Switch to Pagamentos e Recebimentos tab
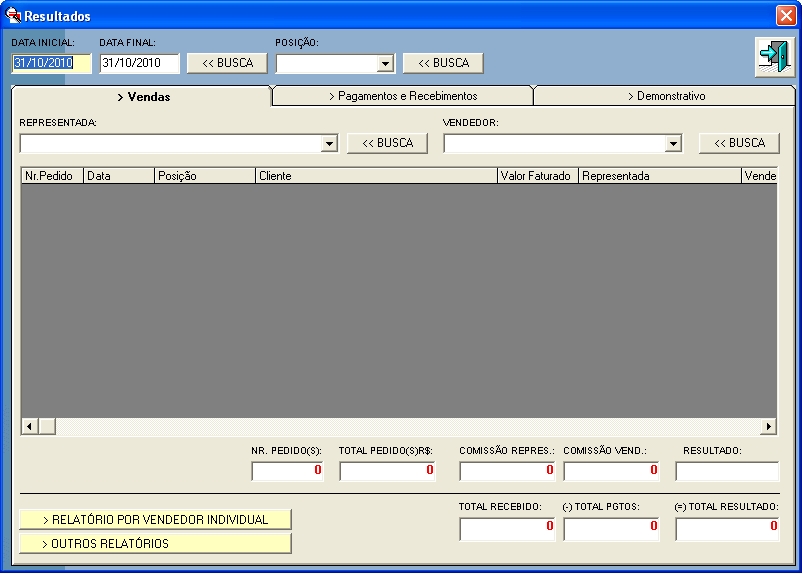The height and width of the screenshot is (574, 802). click(x=403, y=96)
